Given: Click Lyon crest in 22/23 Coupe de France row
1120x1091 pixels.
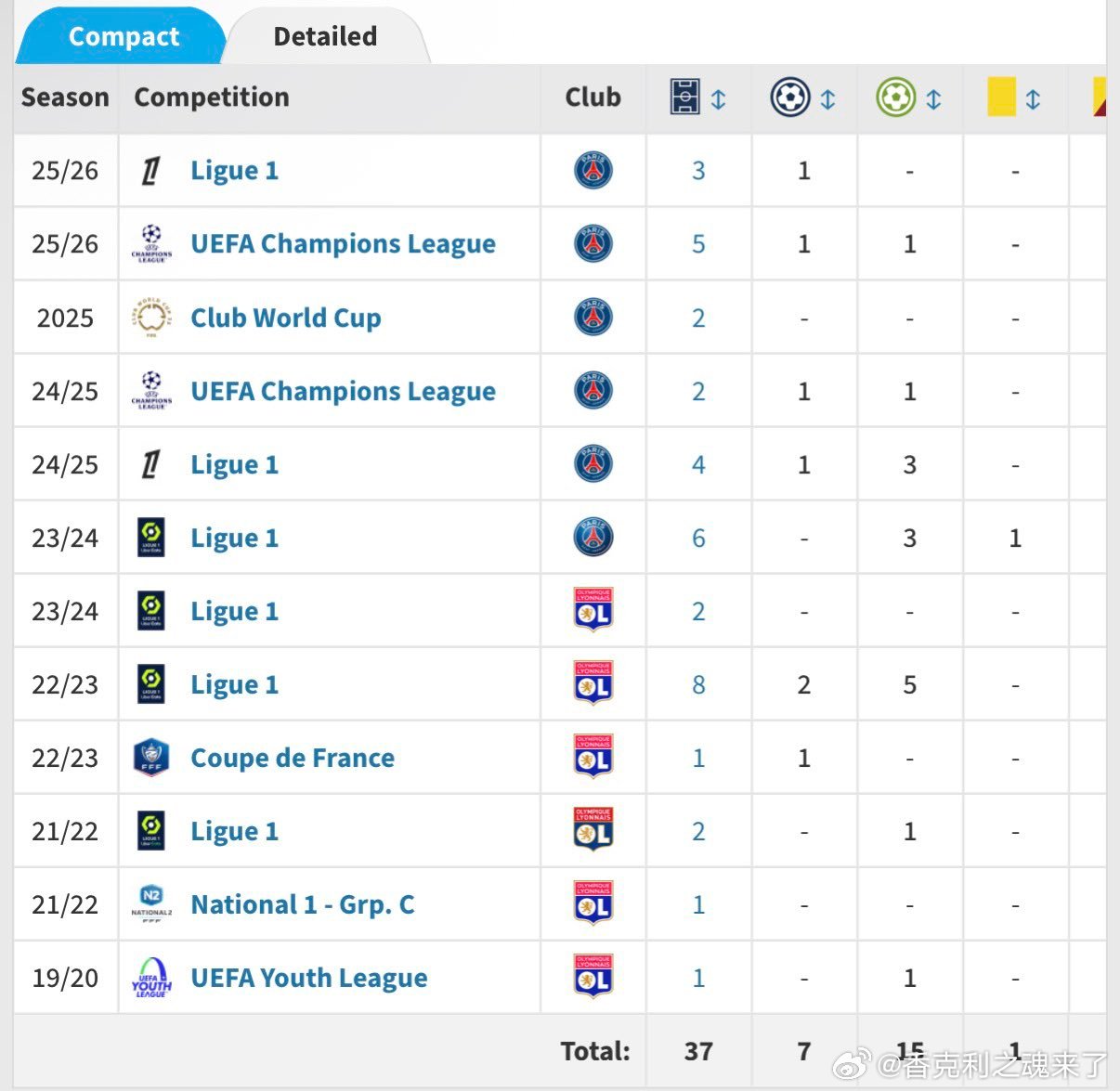Looking at the screenshot, I should point(593,758).
